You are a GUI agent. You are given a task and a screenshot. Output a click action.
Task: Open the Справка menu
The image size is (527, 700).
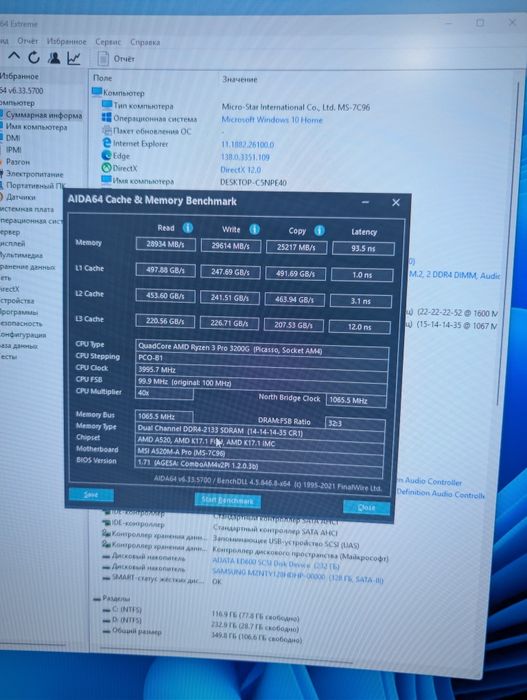coord(145,42)
